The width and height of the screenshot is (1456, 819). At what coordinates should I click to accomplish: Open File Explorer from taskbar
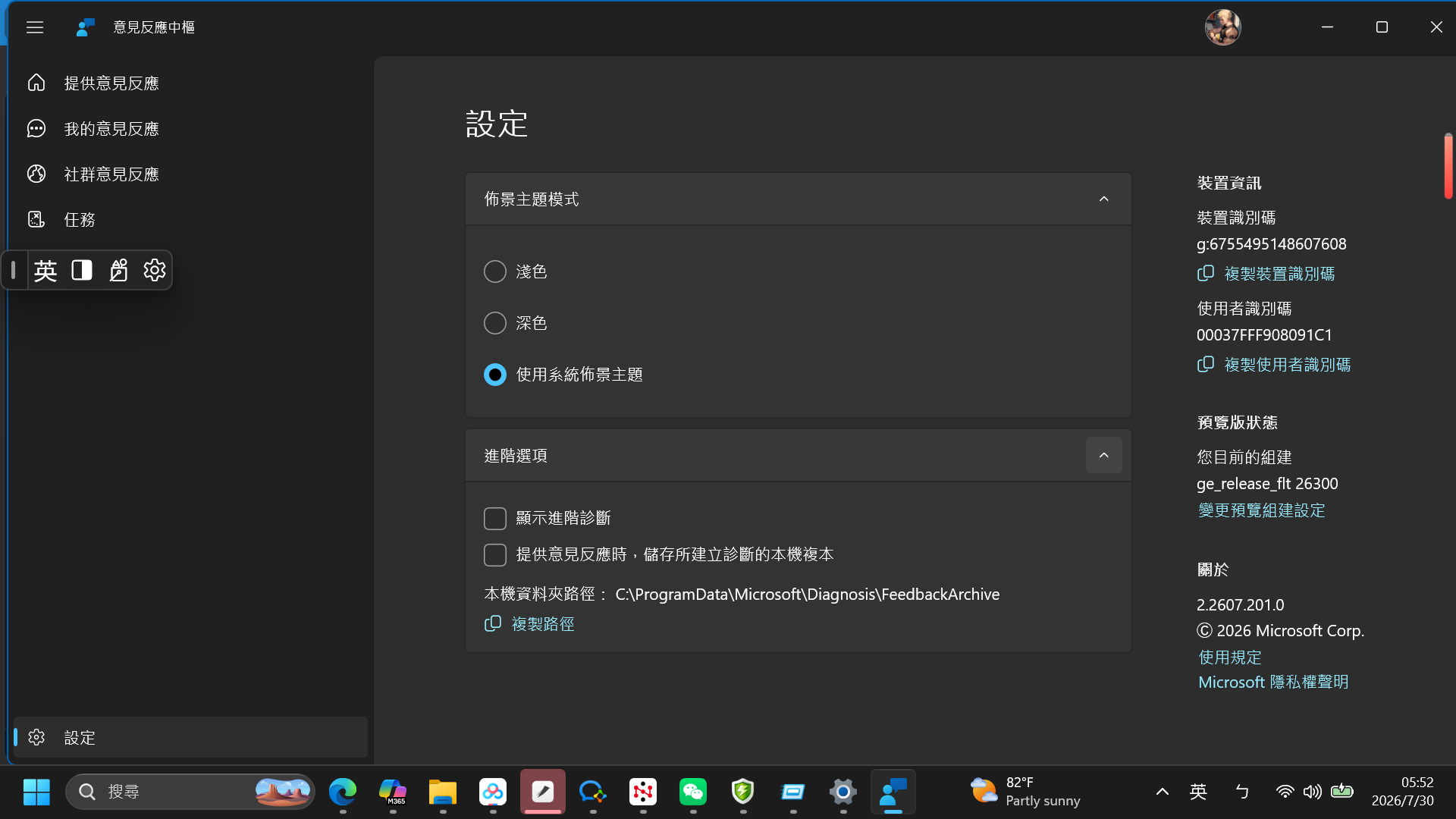pos(443,792)
